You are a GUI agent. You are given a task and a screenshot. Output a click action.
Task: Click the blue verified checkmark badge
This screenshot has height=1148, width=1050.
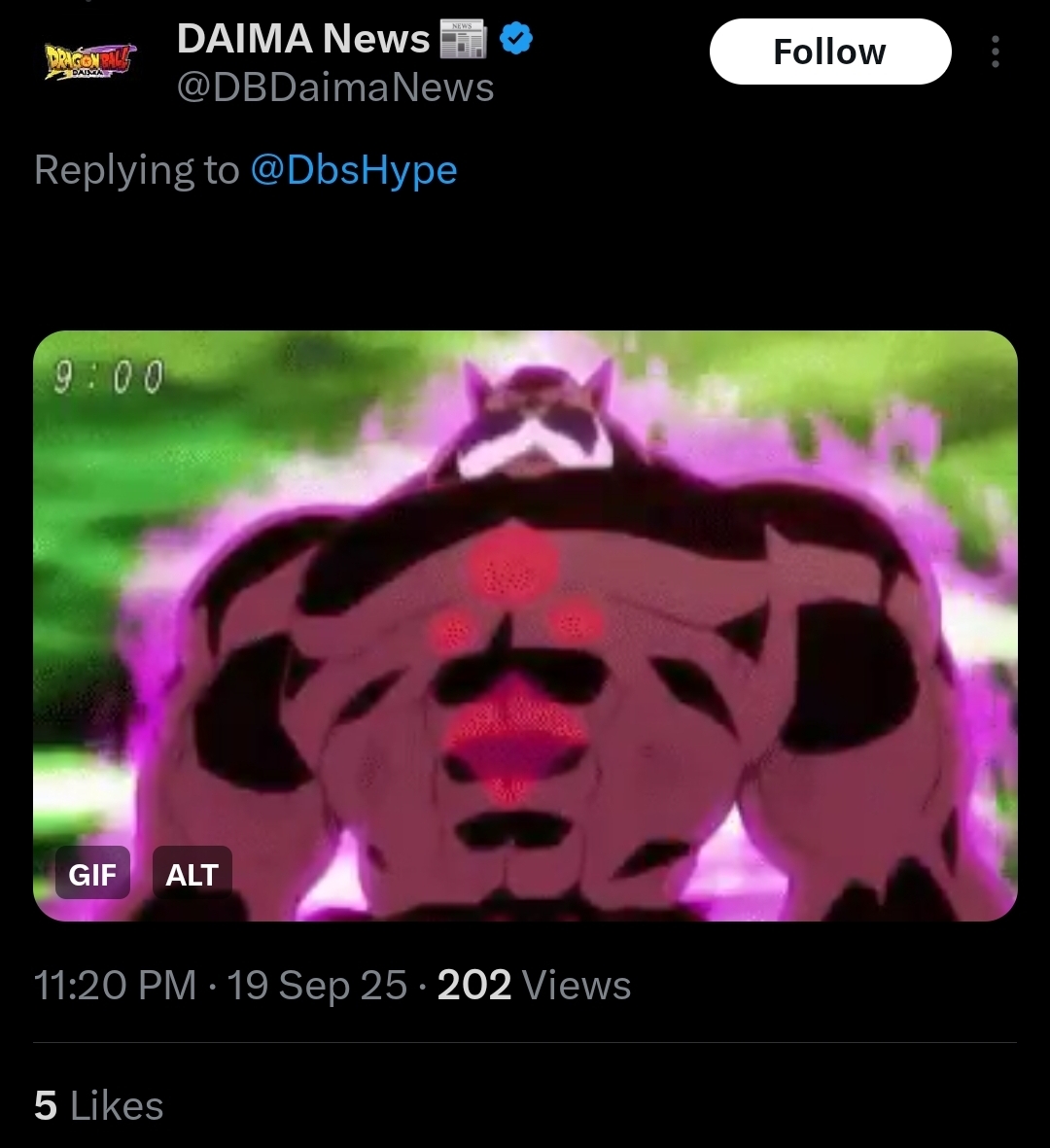[x=516, y=39]
